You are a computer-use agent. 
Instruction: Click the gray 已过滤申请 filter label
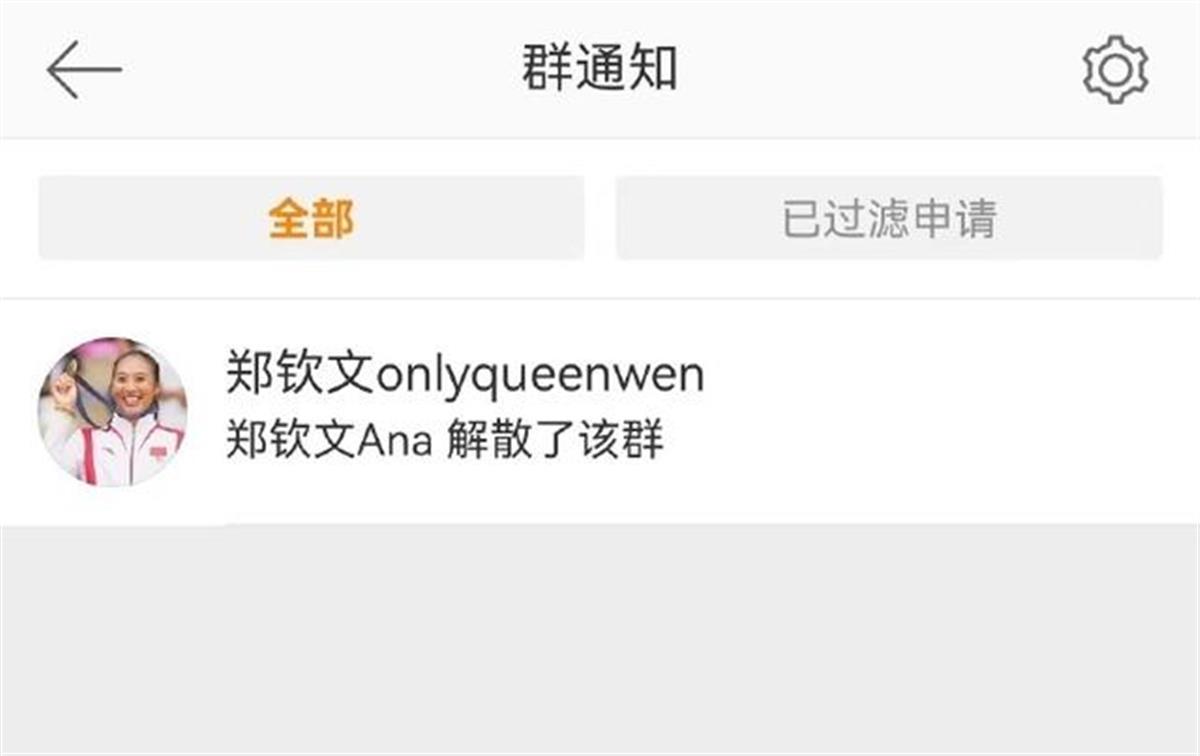(889, 219)
